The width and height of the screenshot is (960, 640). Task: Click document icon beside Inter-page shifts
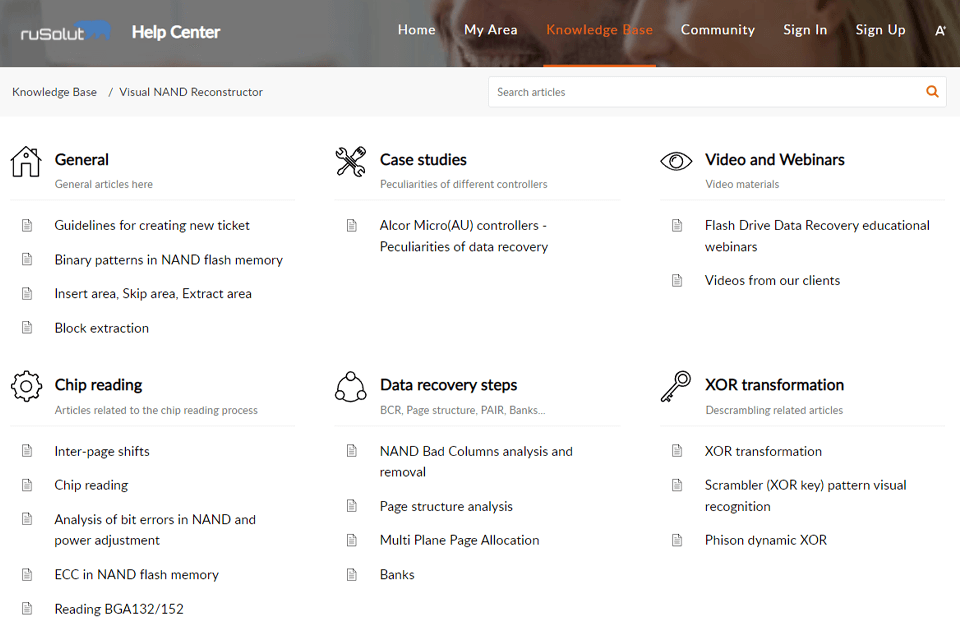(x=27, y=451)
